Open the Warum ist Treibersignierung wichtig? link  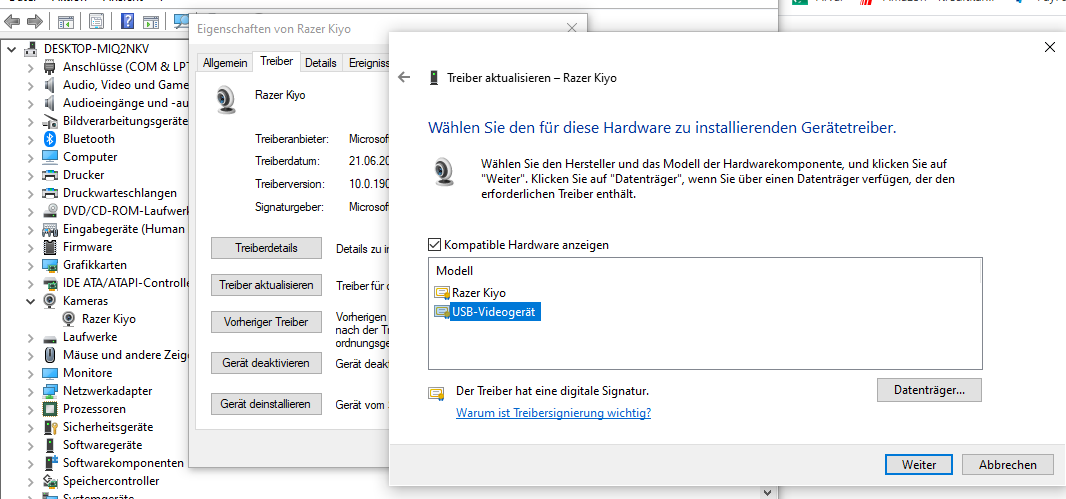(553, 413)
